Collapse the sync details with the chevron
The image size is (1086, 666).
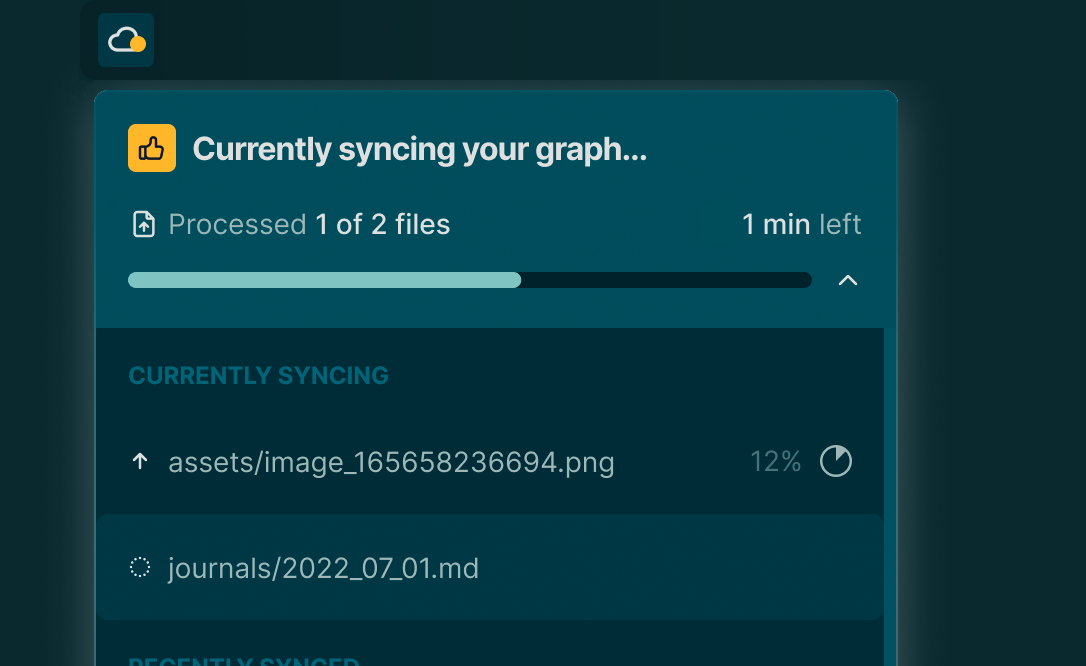coord(848,280)
